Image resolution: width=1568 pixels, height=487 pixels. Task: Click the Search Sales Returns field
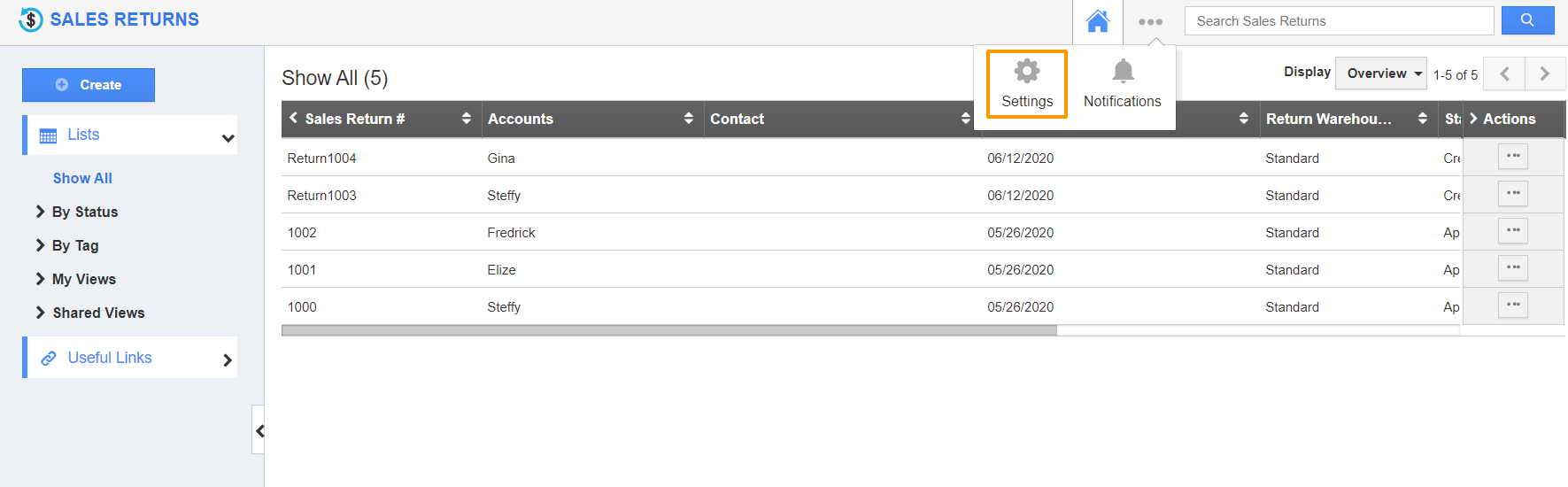[1339, 21]
